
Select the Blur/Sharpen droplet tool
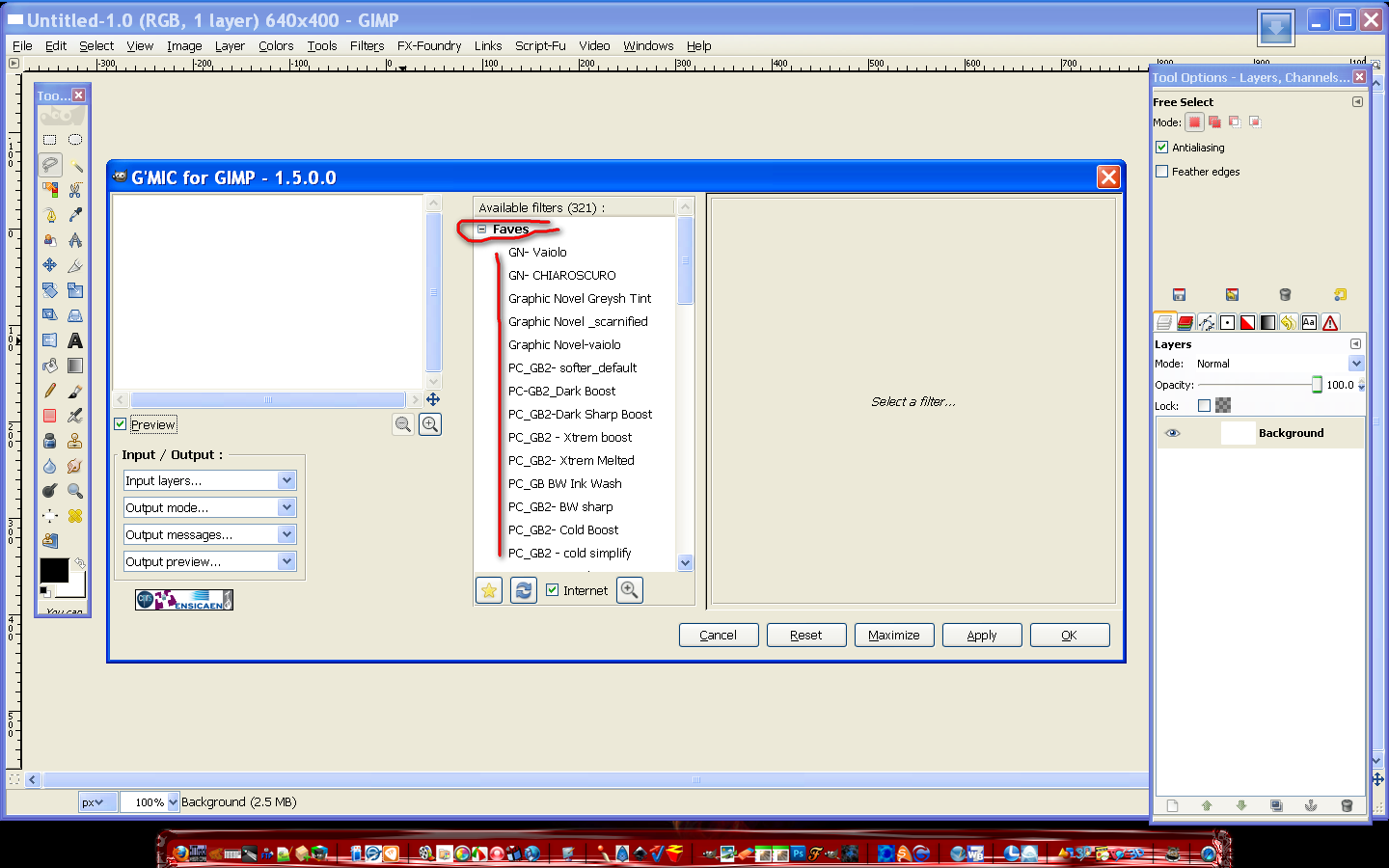tap(50, 466)
